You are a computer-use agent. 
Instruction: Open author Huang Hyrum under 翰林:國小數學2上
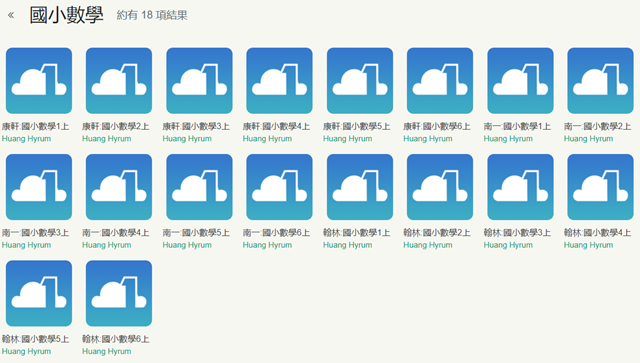tap(428, 245)
